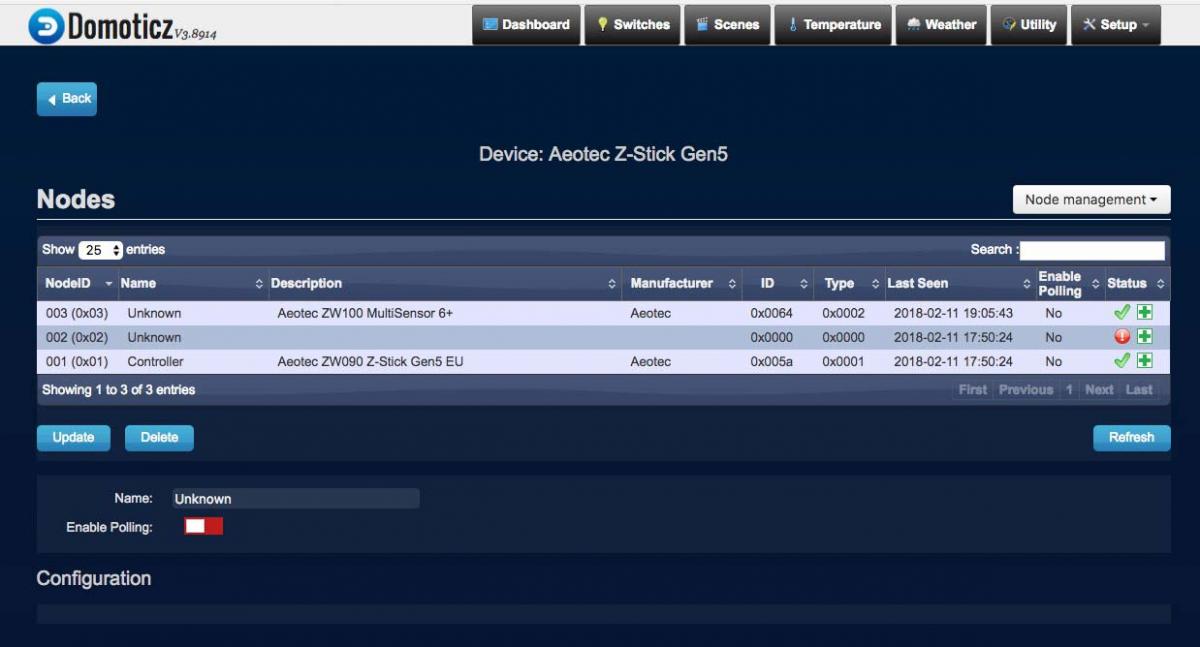Image resolution: width=1200 pixels, height=647 pixels.
Task: Hit the Refresh button
Action: (1131, 437)
